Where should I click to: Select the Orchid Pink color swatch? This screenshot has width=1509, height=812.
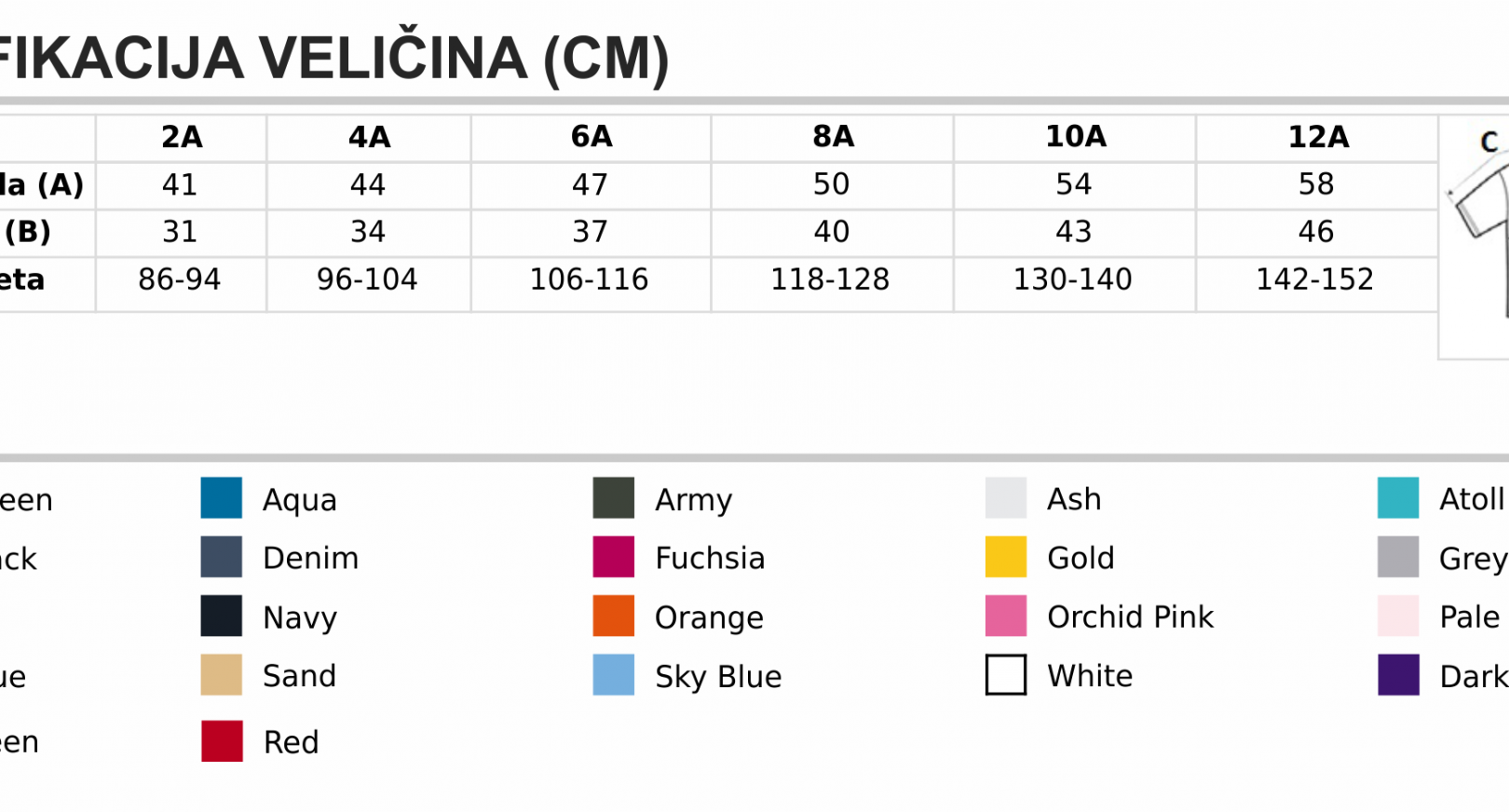pyautogui.click(x=1006, y=616)
